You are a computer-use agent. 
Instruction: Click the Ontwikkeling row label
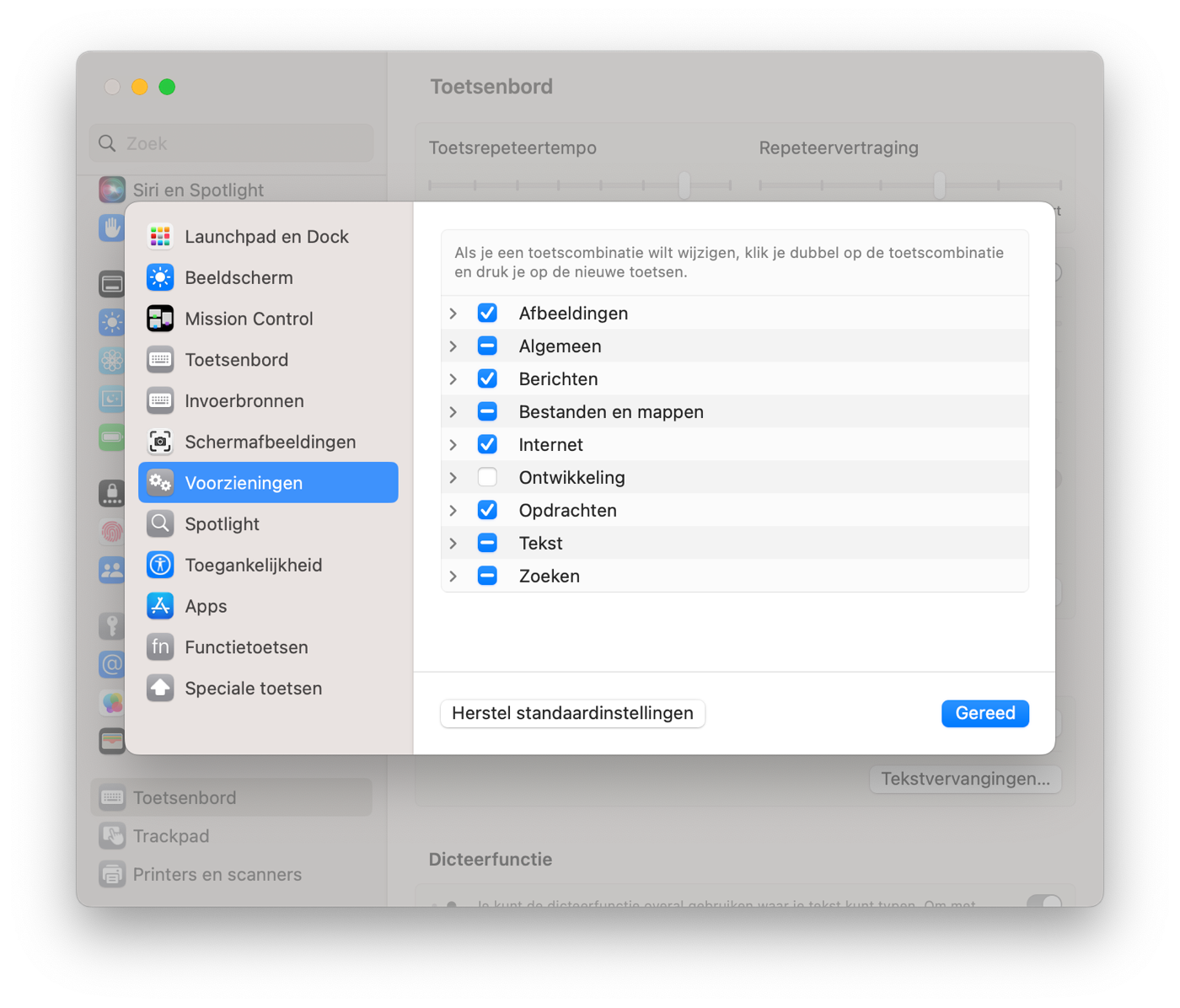pos(571,477)
